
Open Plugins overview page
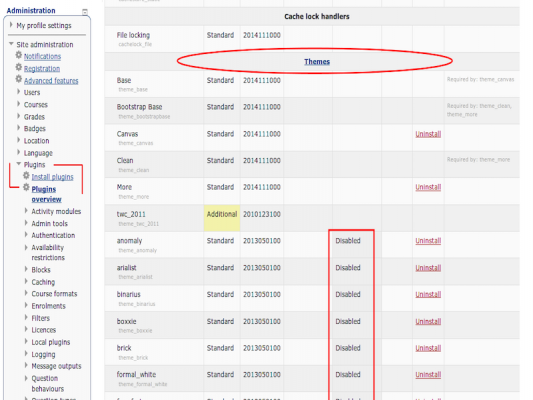[47, 194]
